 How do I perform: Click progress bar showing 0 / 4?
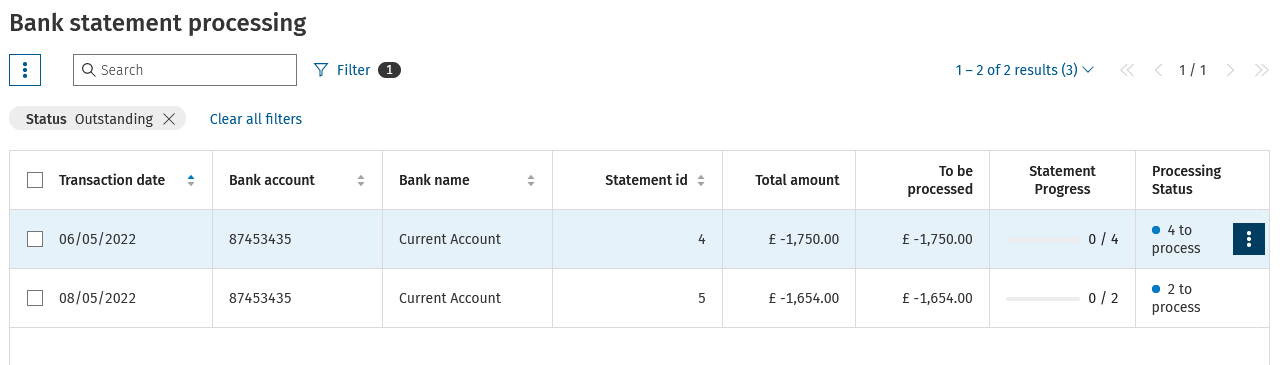(1043, 240)
